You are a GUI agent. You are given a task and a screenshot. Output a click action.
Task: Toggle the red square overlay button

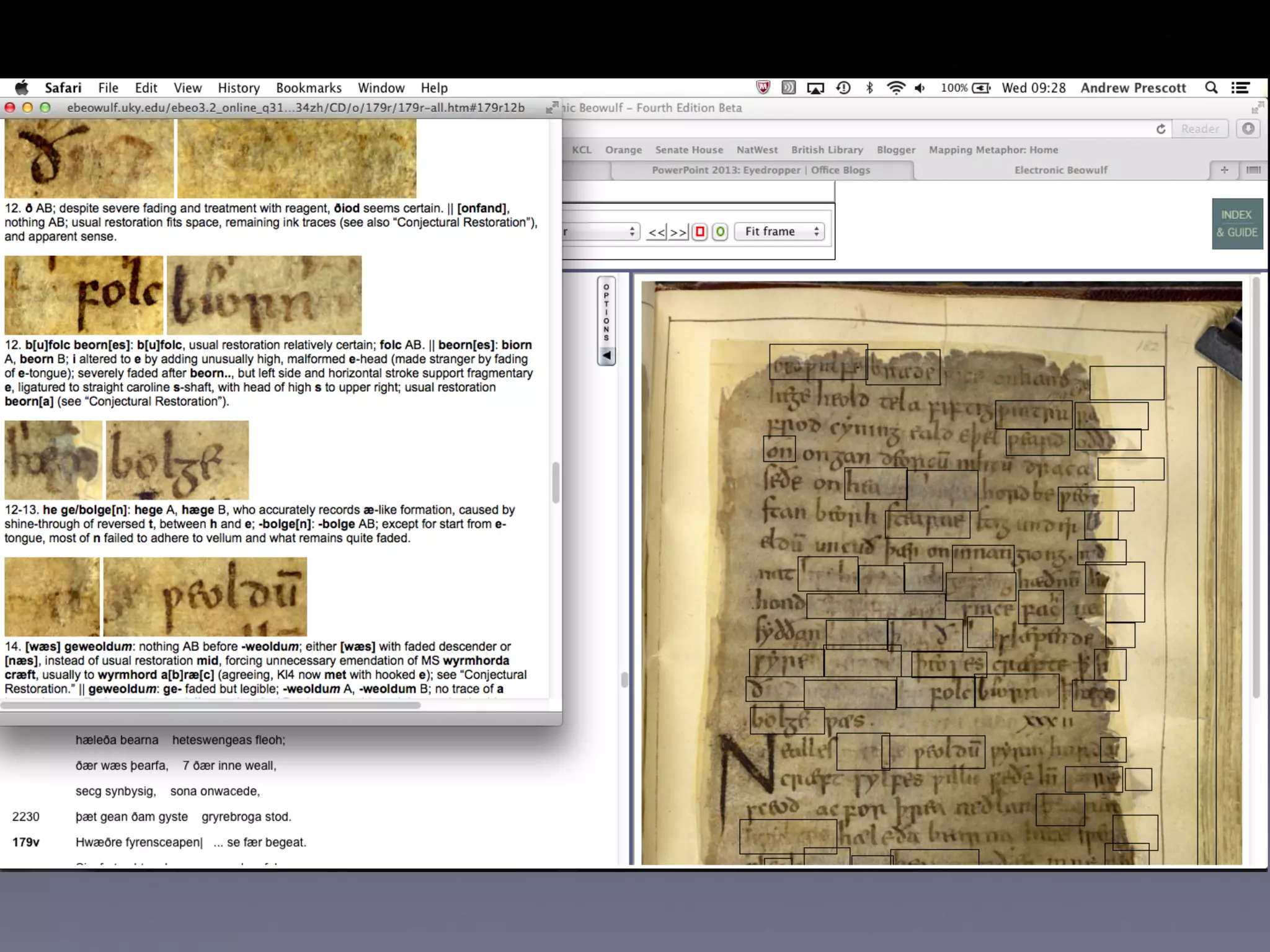coord(700,232)
